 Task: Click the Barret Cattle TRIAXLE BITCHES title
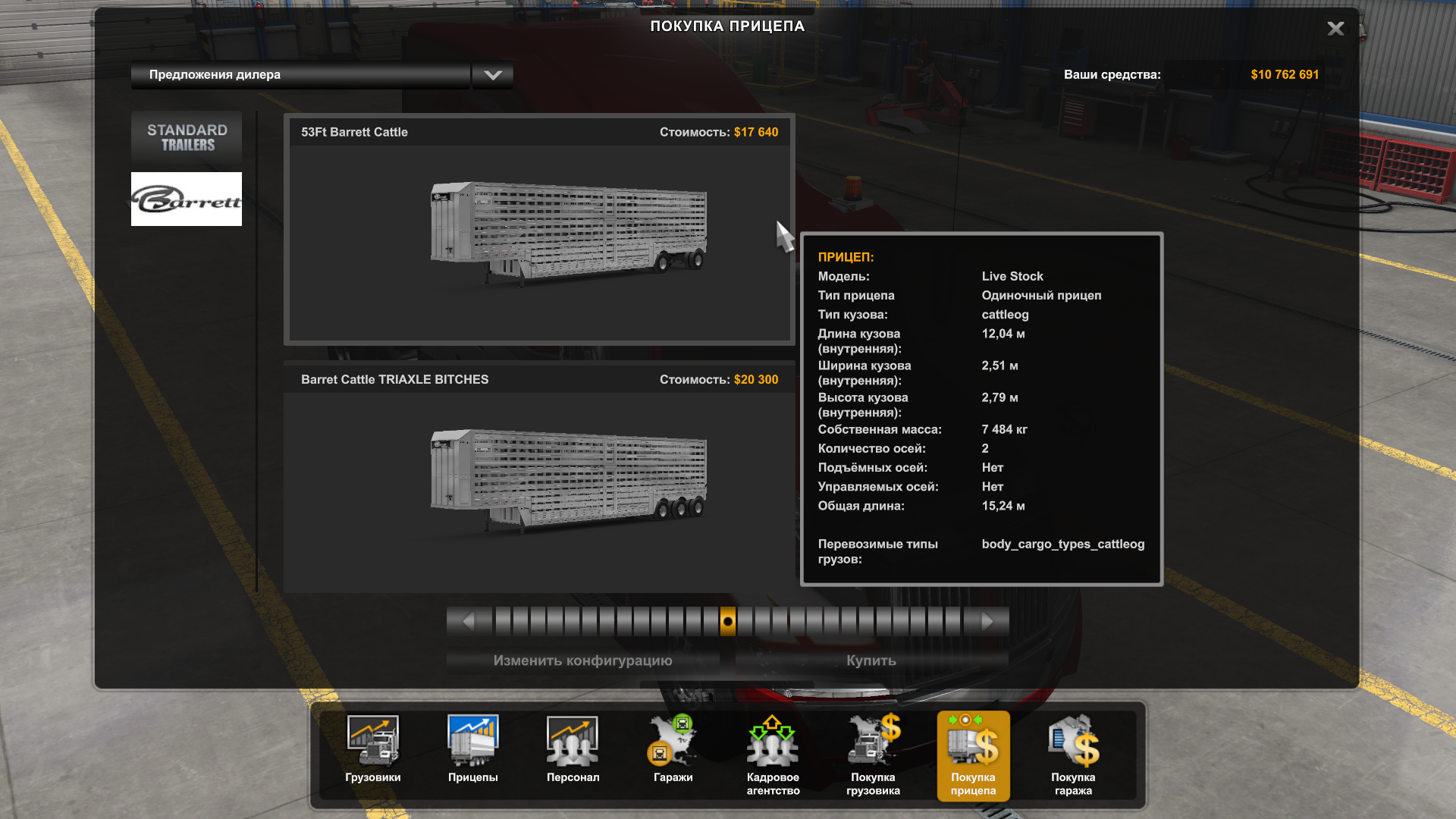[x=394, y=379]
